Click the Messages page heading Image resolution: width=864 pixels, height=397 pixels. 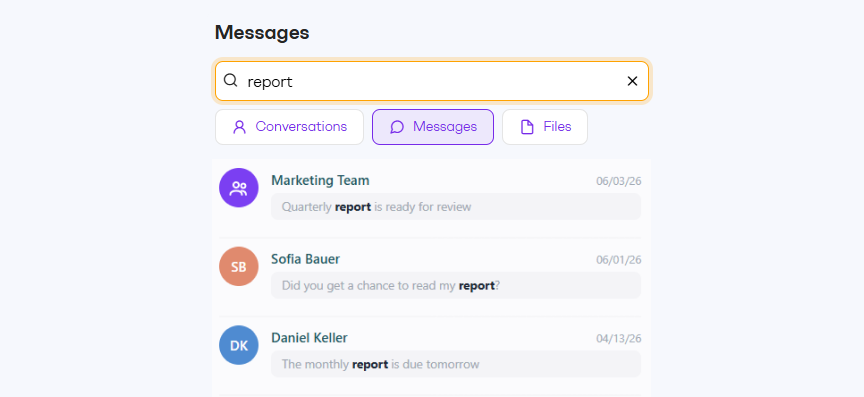tap(262, 33)
